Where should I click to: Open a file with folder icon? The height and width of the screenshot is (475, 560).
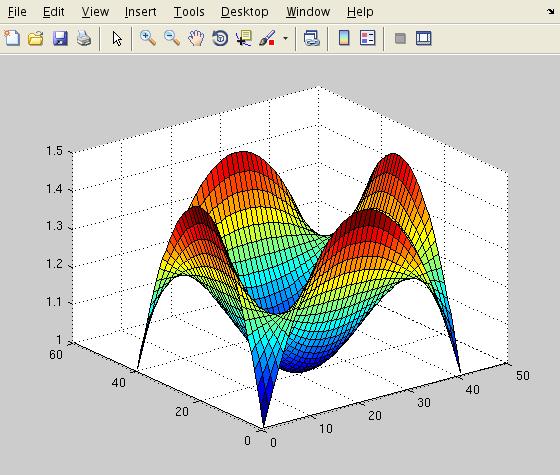36,38
